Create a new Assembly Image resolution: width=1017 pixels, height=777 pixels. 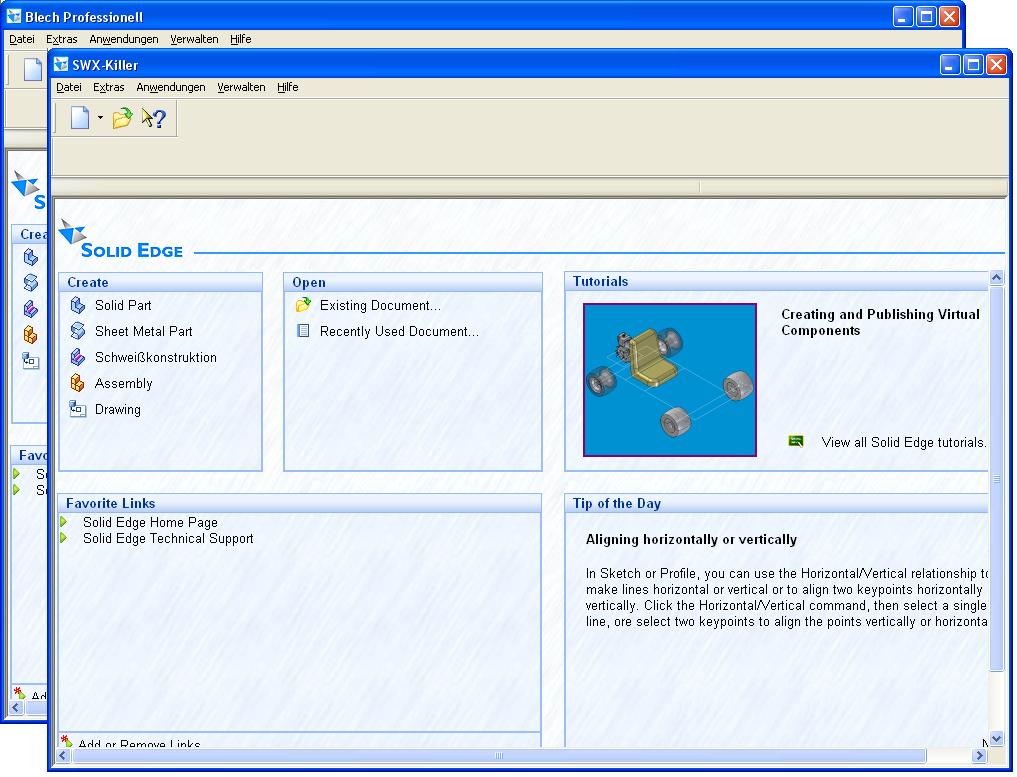(123, 383)
